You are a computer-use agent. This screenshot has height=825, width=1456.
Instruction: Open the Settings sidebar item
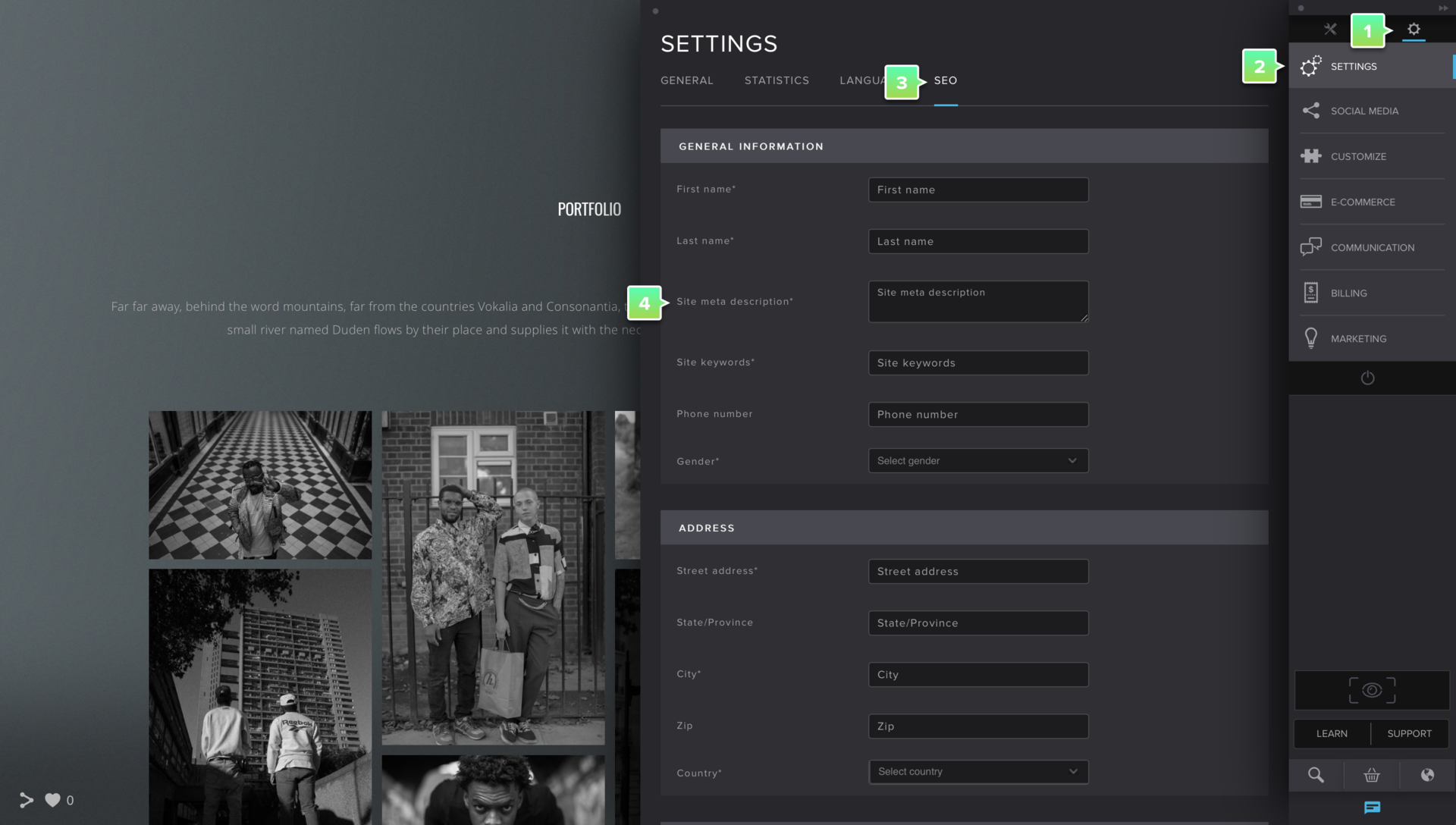pyautogui.click(x=1372, y=66)
